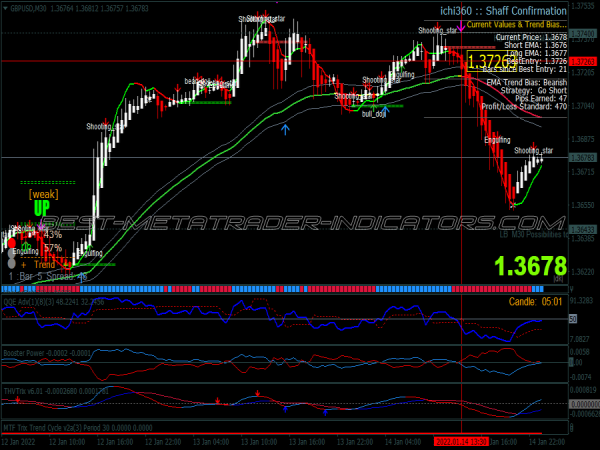This screenshot has width=600, height=450.
Task: Click the orange '[weak]' label
Action: 44,194
